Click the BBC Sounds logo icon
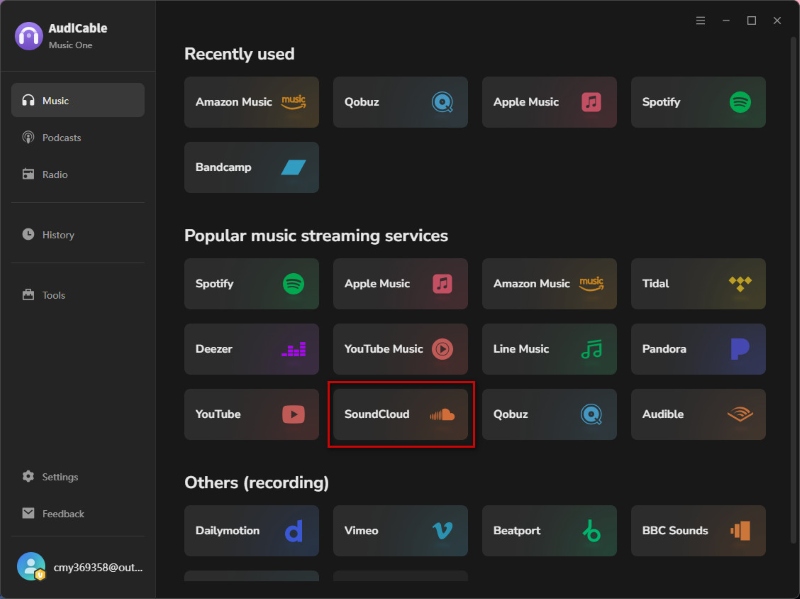 tap(740, 531)
